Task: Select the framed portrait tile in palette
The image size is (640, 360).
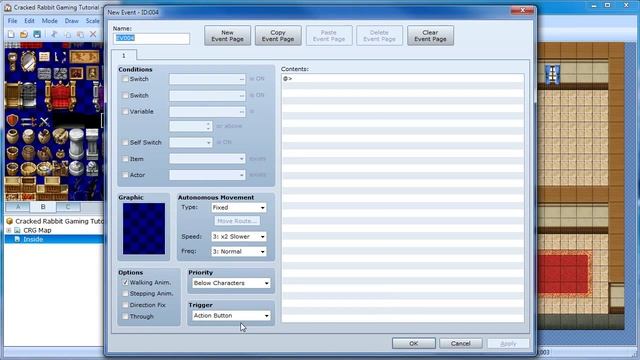Action: click(x=92, y=73)
